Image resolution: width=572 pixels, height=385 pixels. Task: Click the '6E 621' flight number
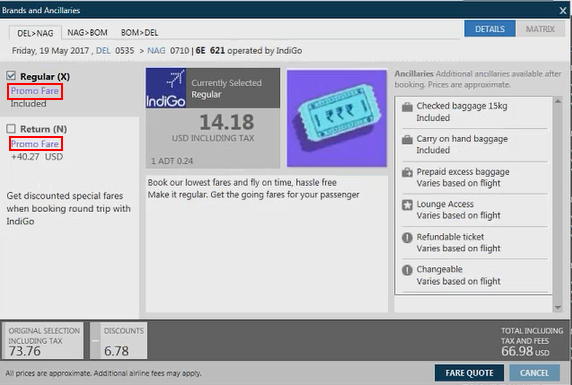[210, 51]
